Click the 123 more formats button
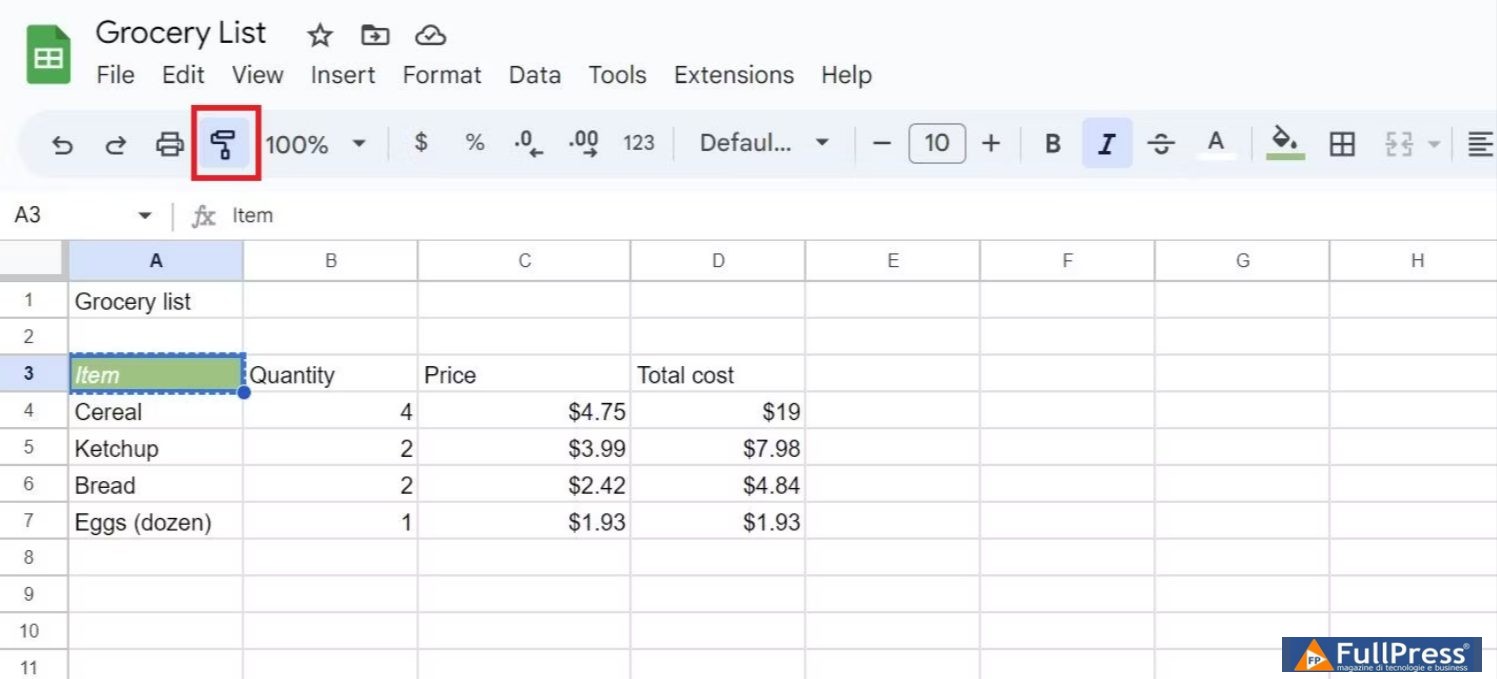The height and width of the screenshot is (679, 1497). click(638, 143)
